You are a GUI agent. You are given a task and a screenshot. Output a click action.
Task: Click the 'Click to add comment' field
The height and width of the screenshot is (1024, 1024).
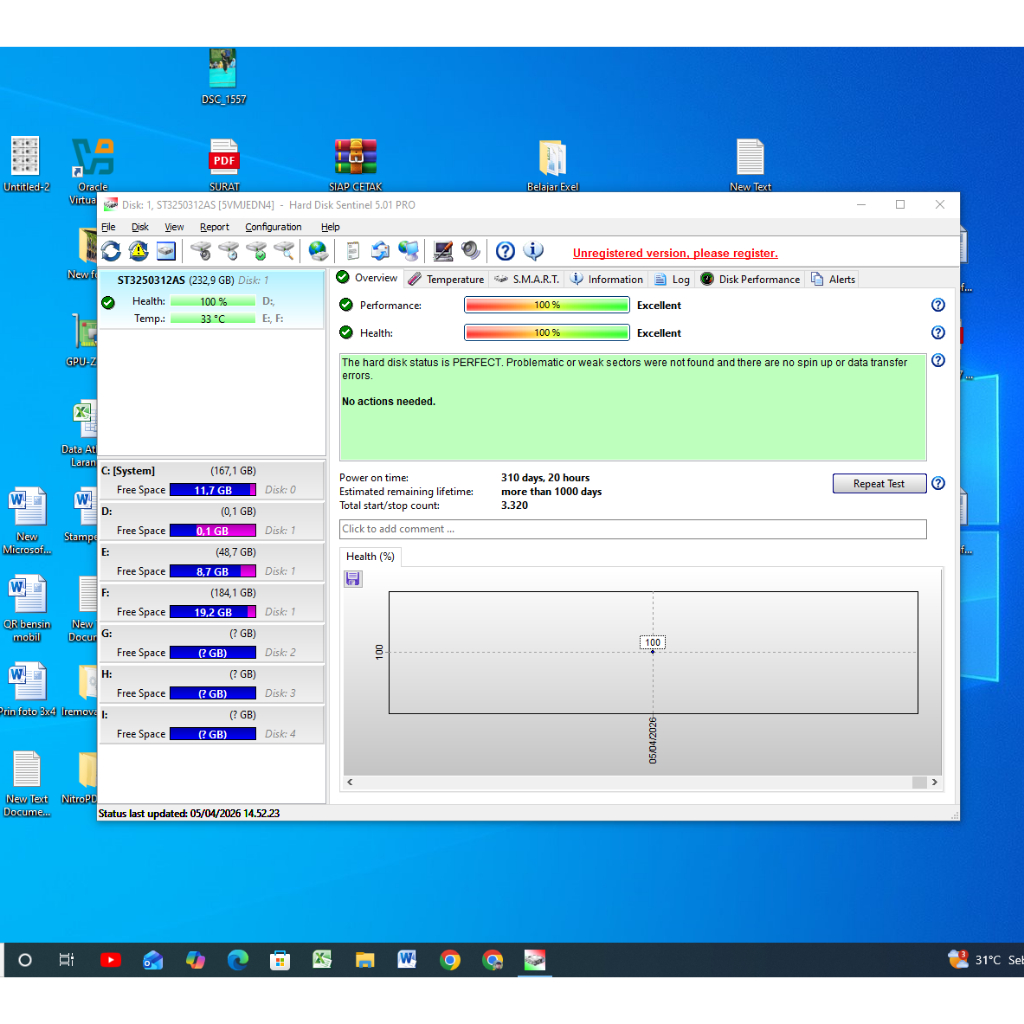click(632, 529)
